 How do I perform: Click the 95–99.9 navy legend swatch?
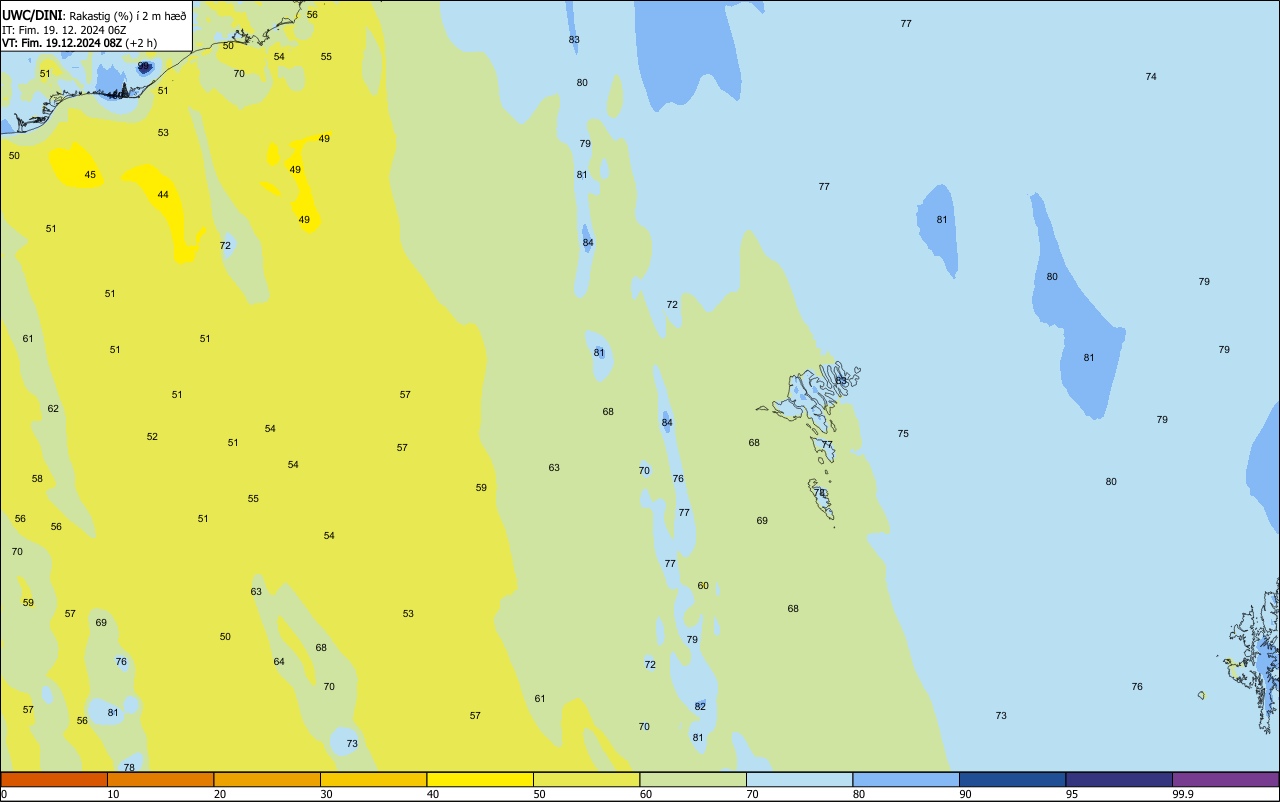[1119, 779]
